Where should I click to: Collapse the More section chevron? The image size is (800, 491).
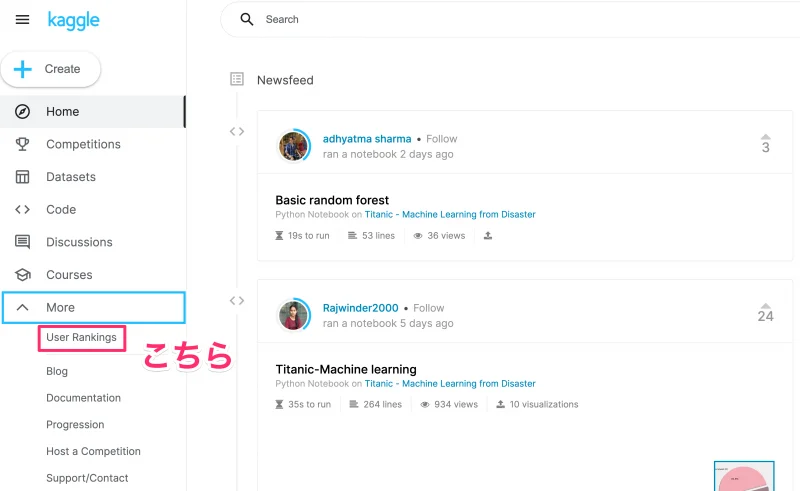click(22, 307)
